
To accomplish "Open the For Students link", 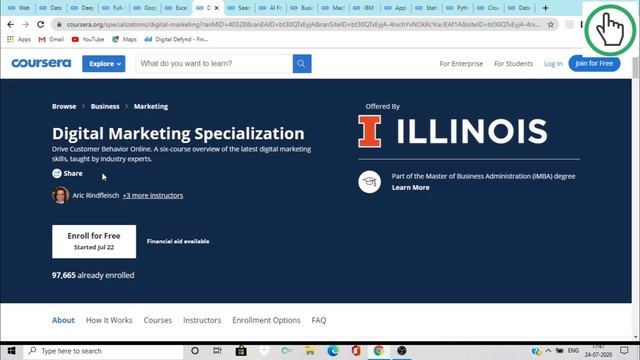I will tap(513, 64).
